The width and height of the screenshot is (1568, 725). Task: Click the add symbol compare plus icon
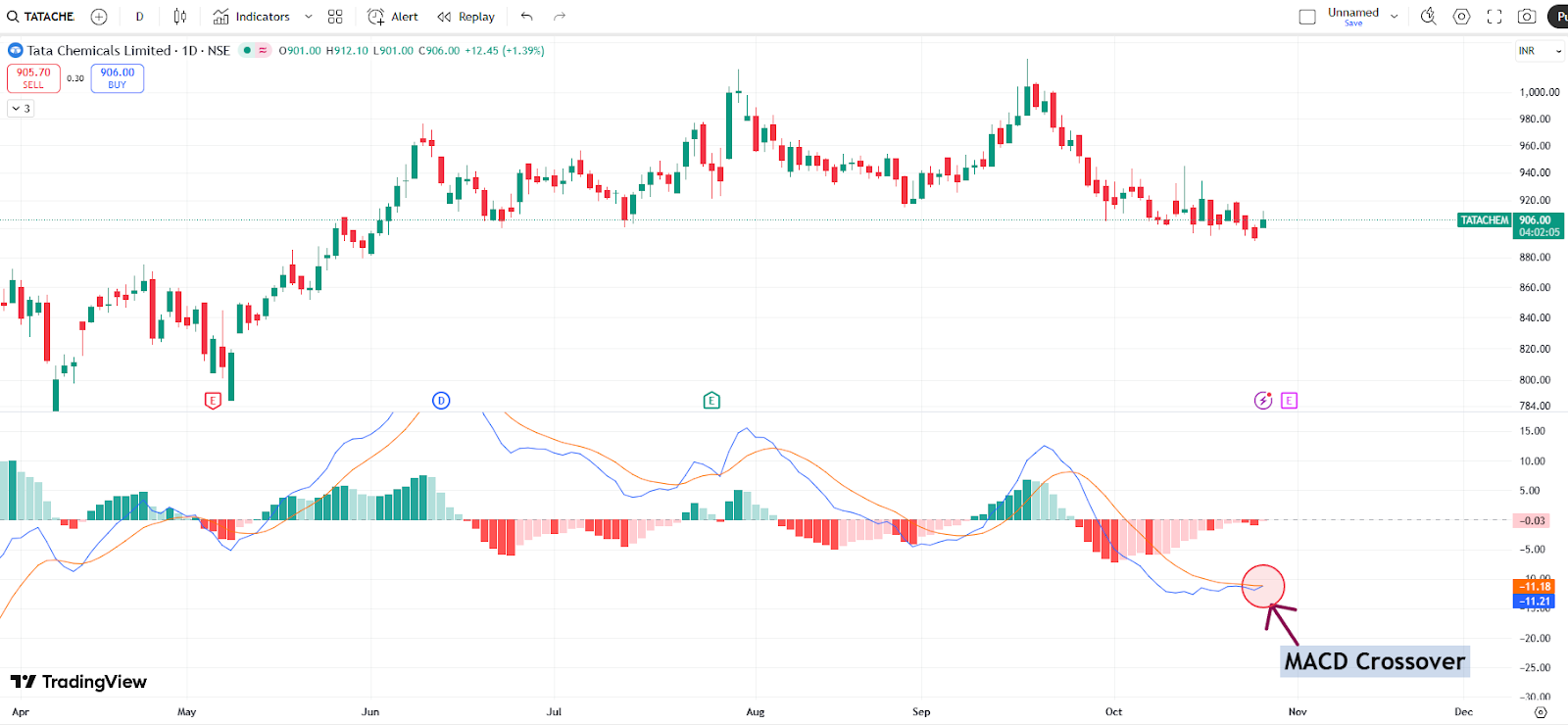click(x=99, y=17)
